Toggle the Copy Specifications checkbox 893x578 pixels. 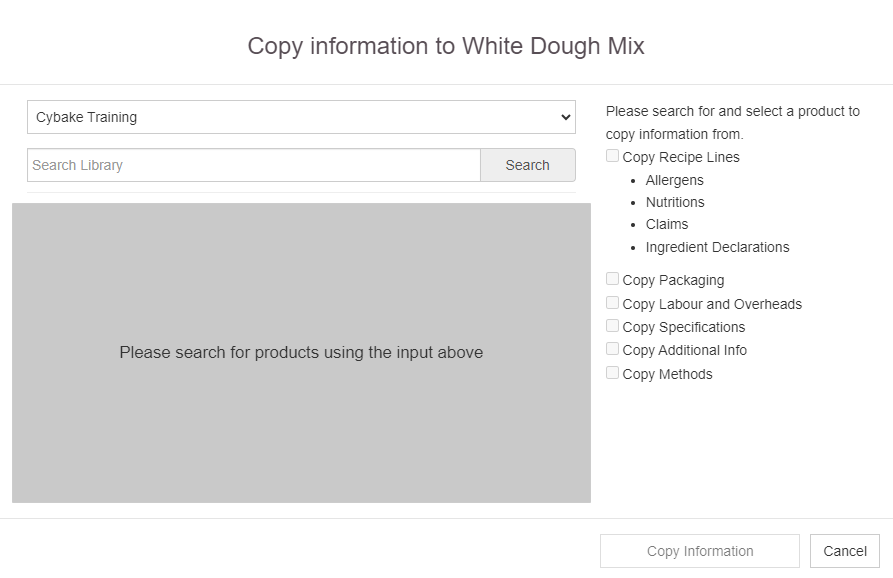612,325
